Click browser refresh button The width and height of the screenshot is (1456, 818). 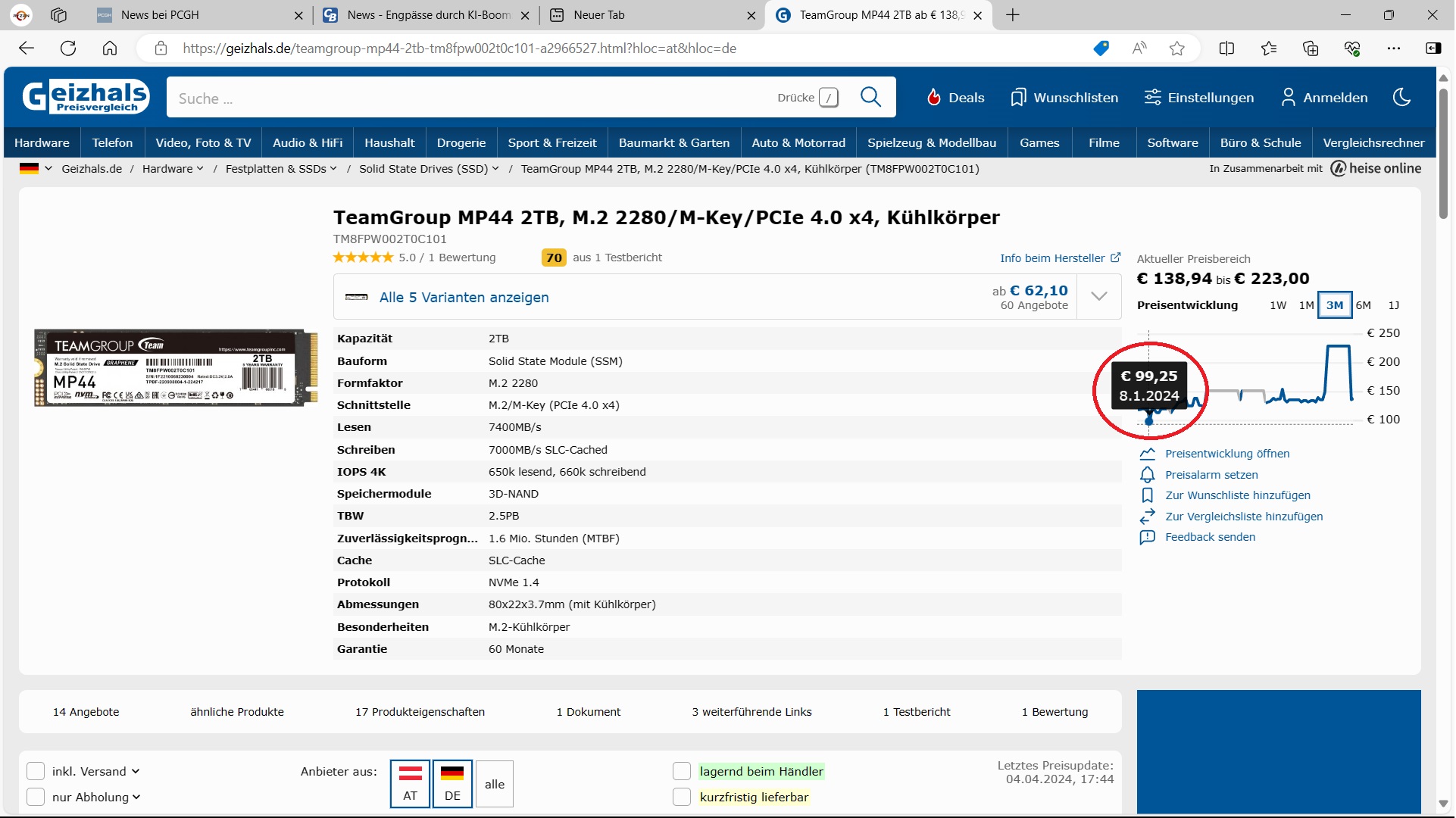68,48
